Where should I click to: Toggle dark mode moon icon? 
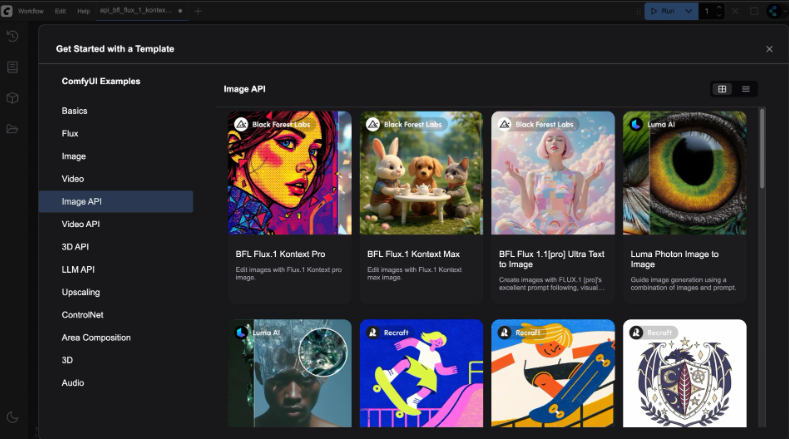[13, 417]
